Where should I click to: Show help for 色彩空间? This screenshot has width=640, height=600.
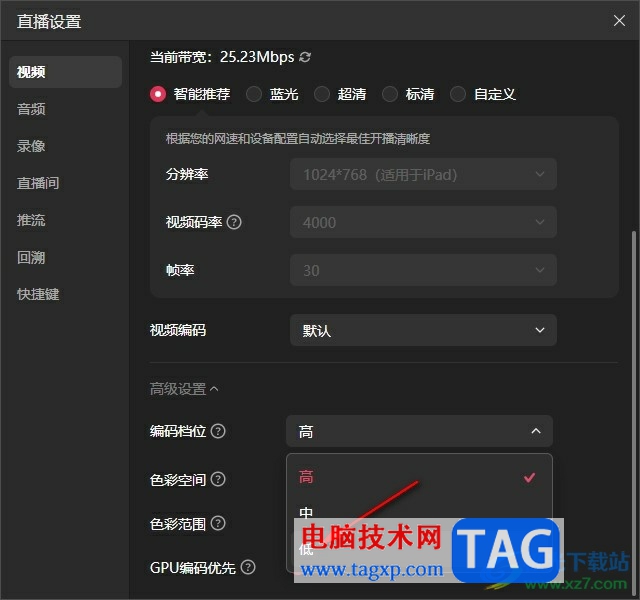tap(218, 479)
